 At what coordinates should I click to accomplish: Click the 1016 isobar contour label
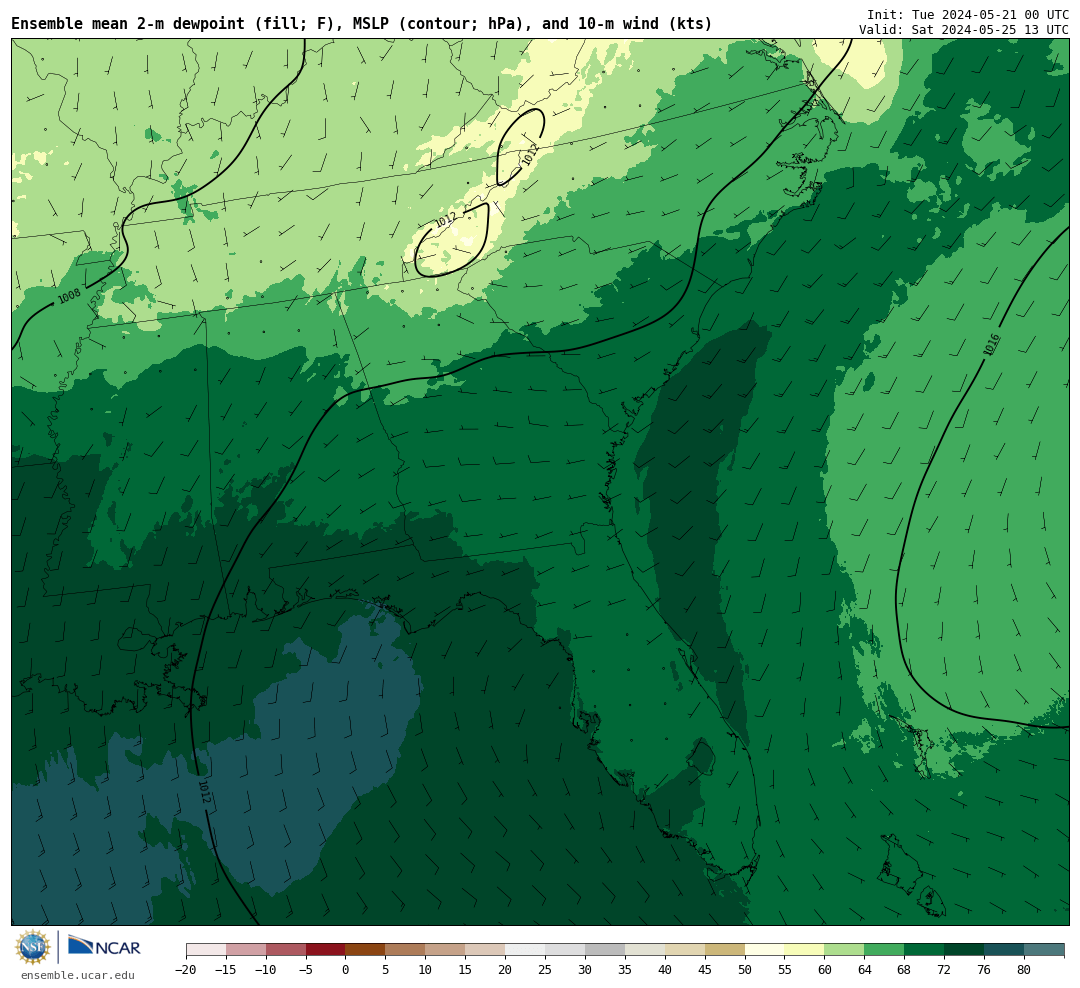coord(991,344)
